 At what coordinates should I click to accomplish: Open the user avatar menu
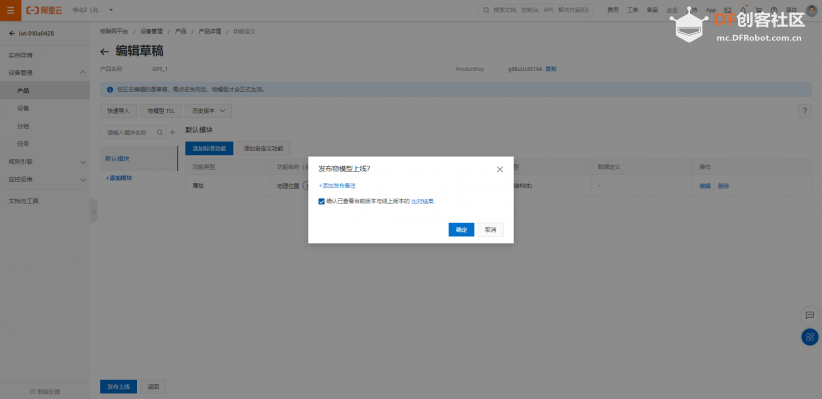click(812, 10)
